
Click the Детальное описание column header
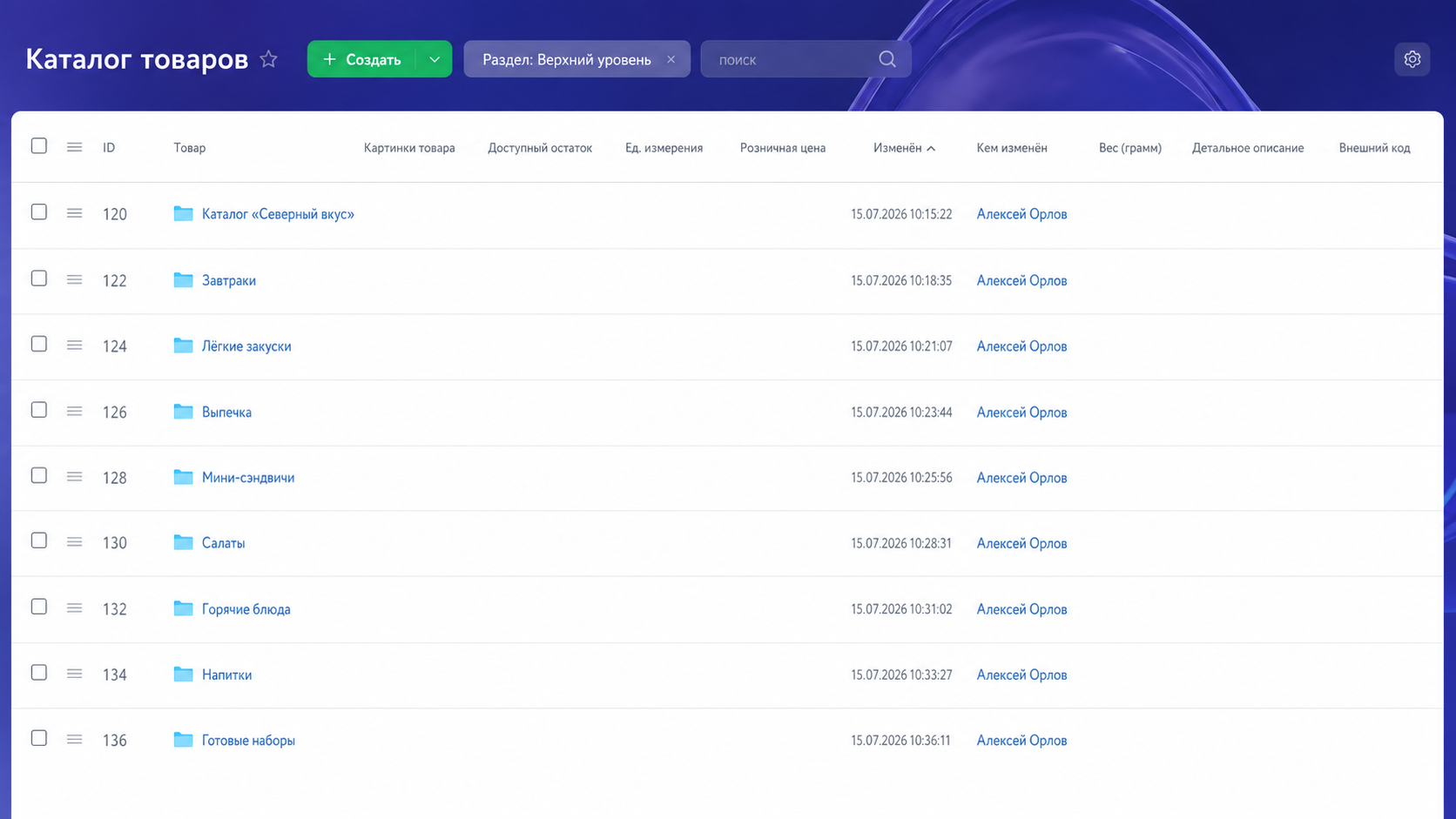pos(1248,148)
